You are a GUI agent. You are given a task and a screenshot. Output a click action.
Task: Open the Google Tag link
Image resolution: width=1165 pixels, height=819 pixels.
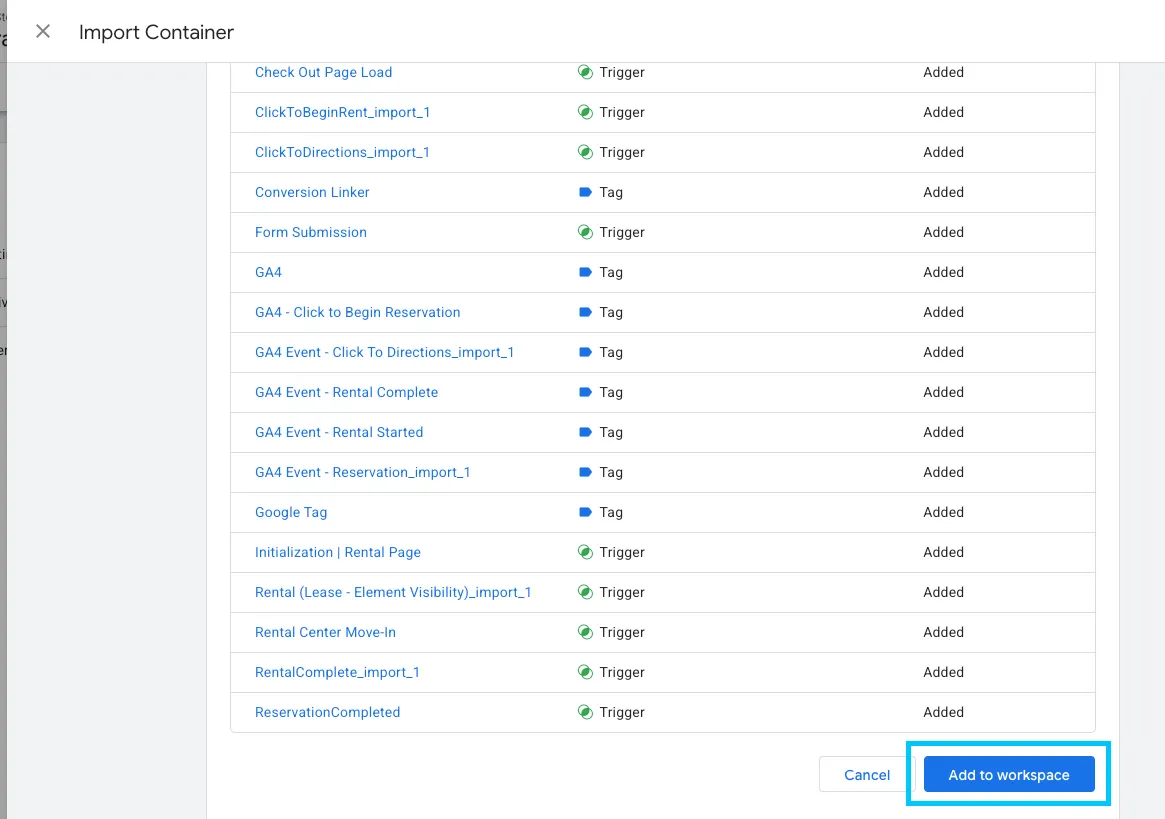(x=291, y=513)
